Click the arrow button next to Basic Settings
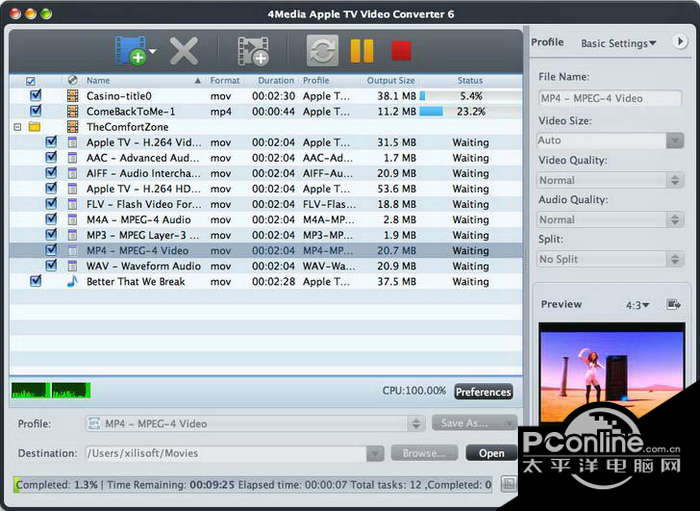The width and height of the screenshot is (700, 511). 680,42
